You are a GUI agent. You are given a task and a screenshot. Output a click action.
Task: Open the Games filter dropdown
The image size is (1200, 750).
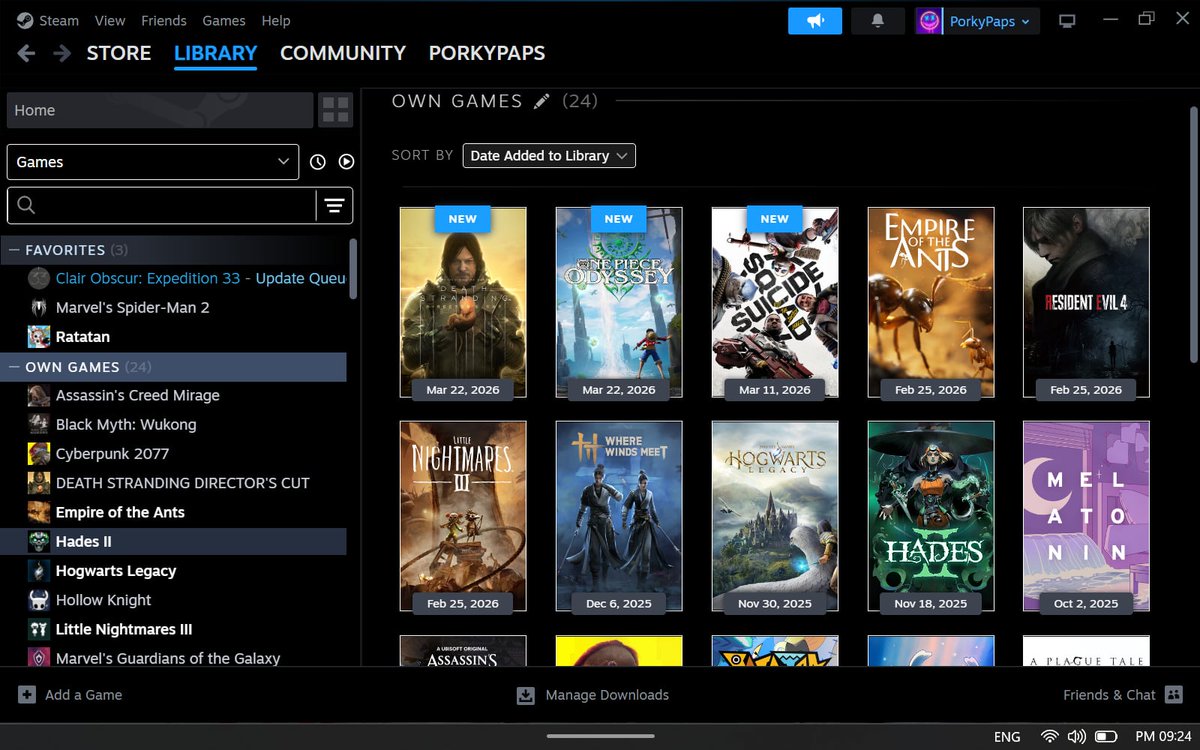[x=153, y=162]
